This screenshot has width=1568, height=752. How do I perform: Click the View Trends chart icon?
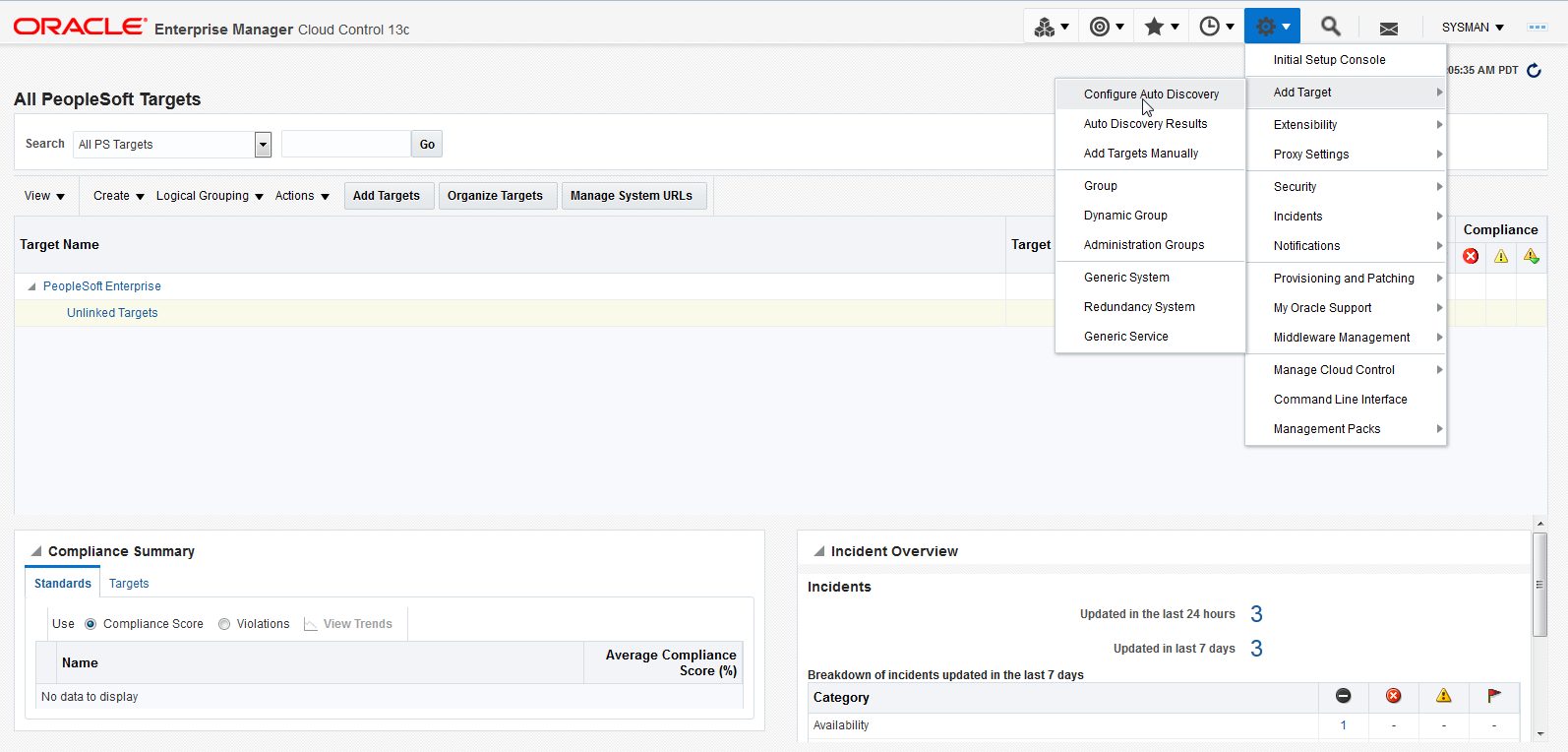[311, 624]
